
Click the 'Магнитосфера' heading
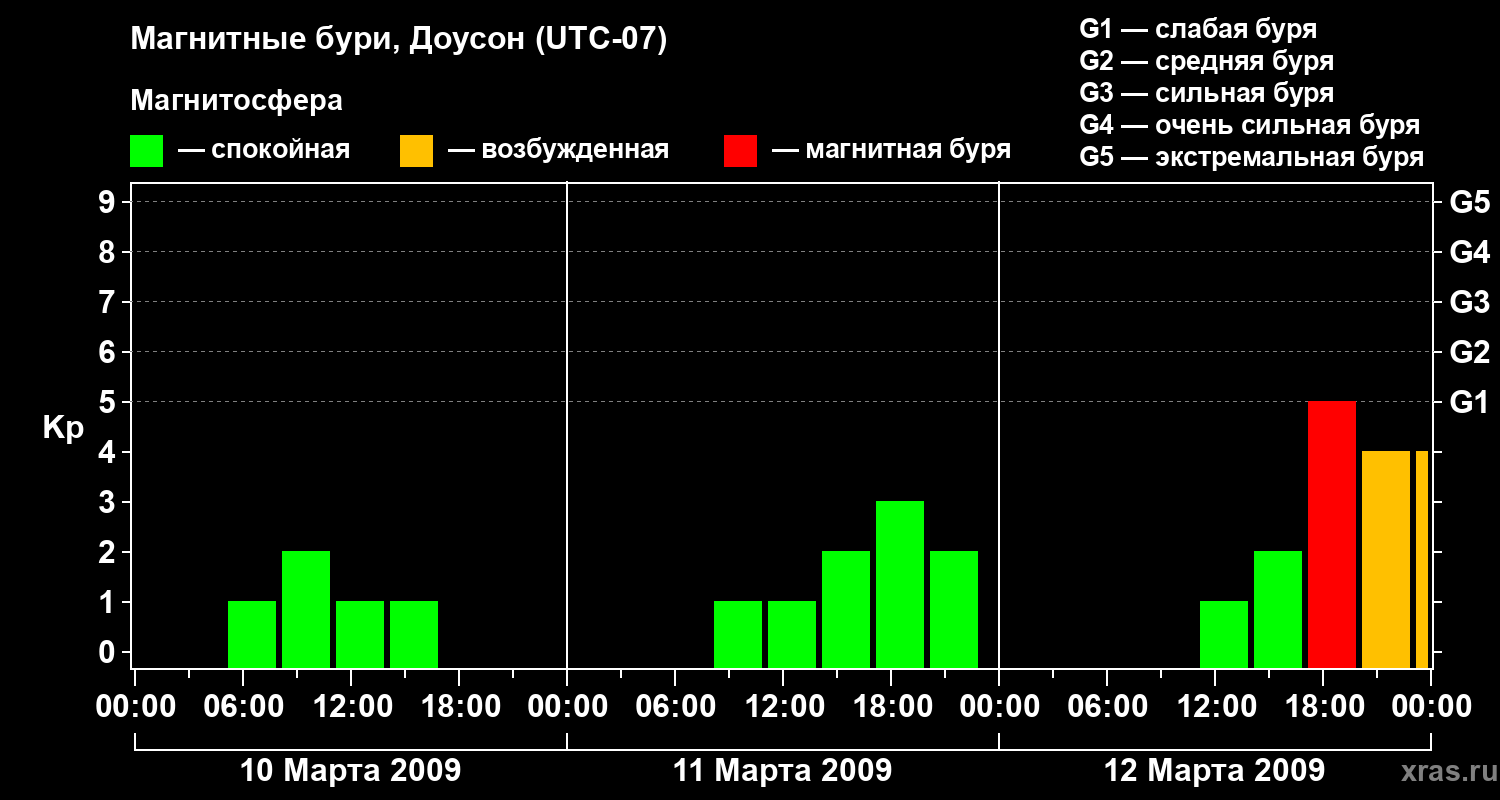(x=236, y=101)
